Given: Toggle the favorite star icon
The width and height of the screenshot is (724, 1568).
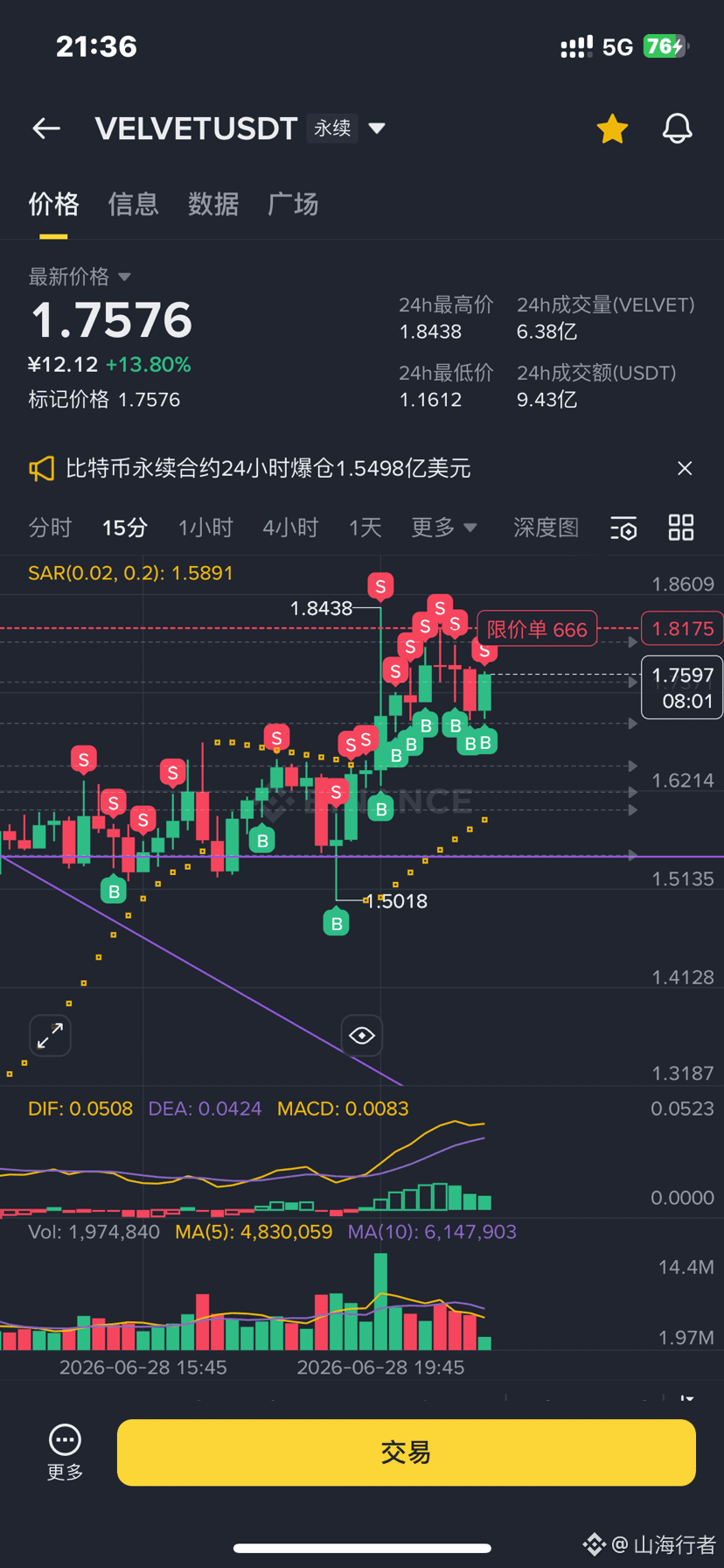Looking at the screenshot, I should (612, 129).
